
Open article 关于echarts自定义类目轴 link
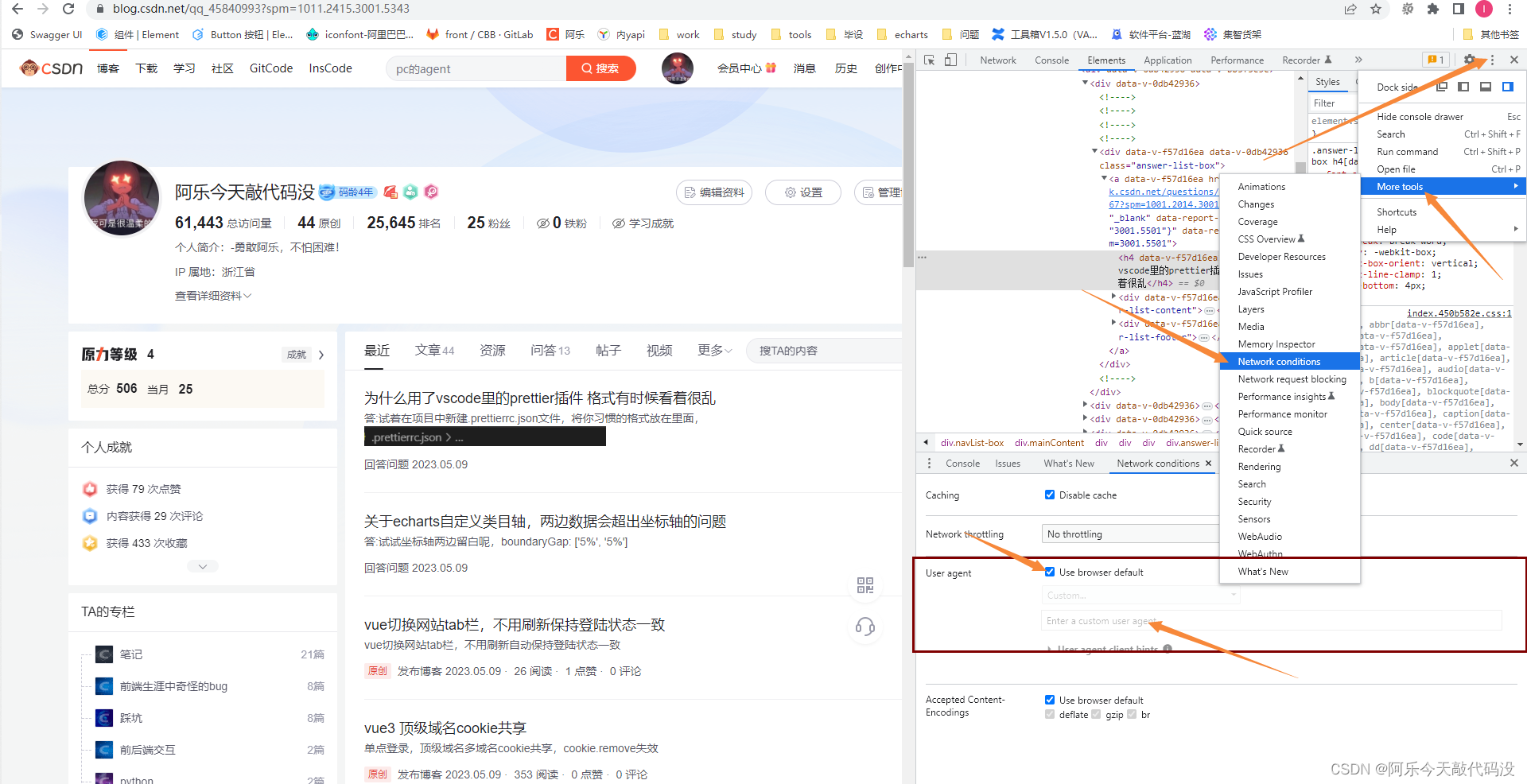click(545, 521)
